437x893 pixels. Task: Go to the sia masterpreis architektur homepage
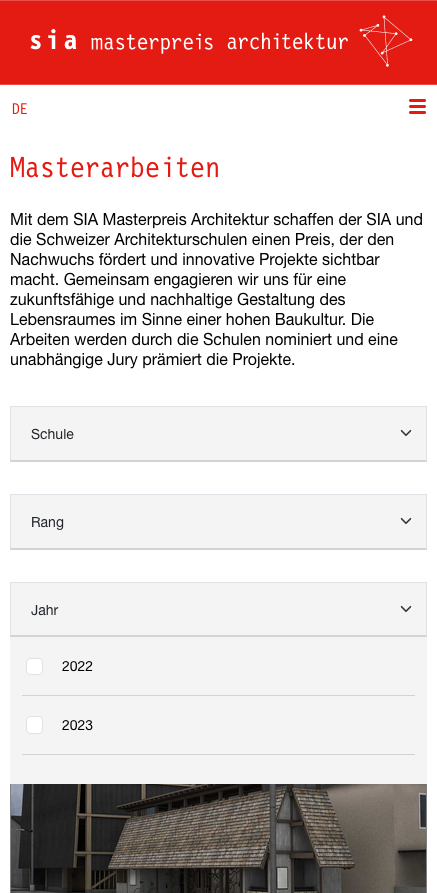189,42
